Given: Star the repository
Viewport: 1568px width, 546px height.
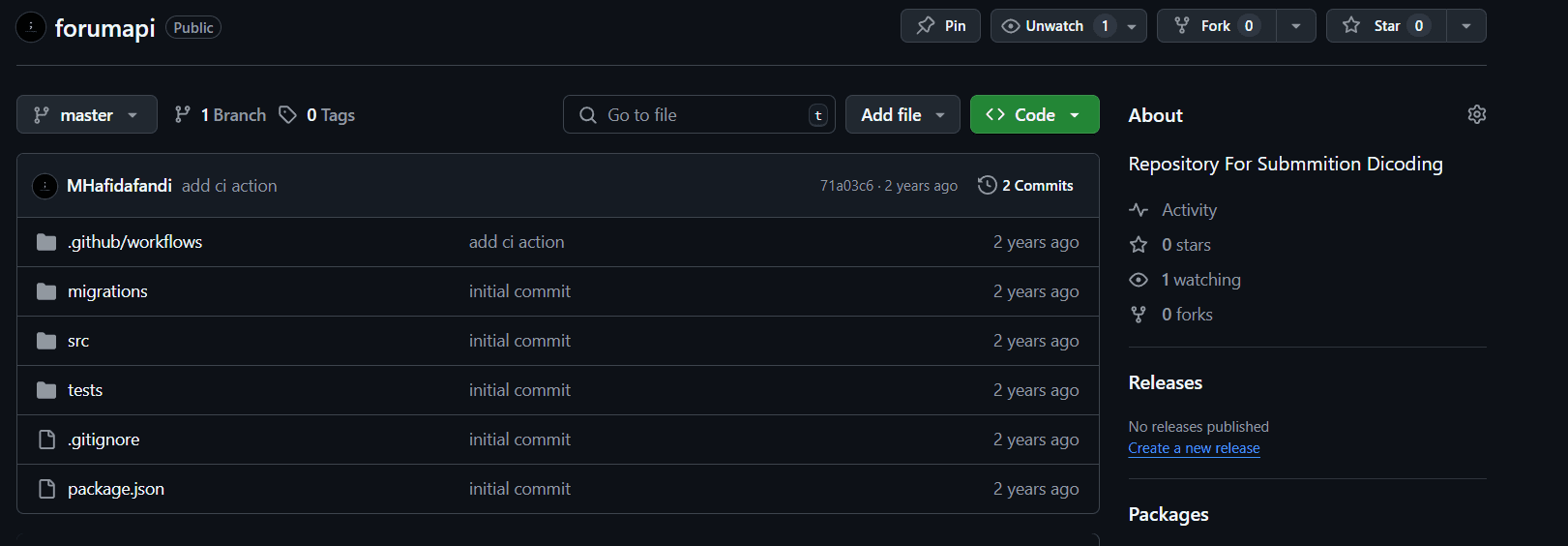Looking at the screenshot, I should 1386,26.
